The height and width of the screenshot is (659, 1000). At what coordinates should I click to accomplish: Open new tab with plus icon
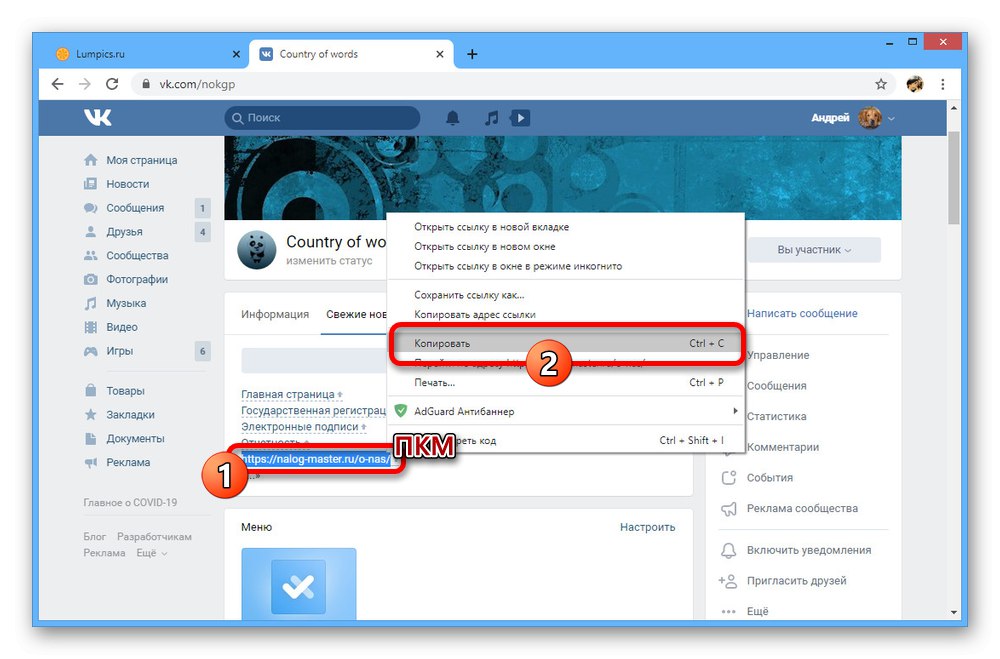(472, 54)
